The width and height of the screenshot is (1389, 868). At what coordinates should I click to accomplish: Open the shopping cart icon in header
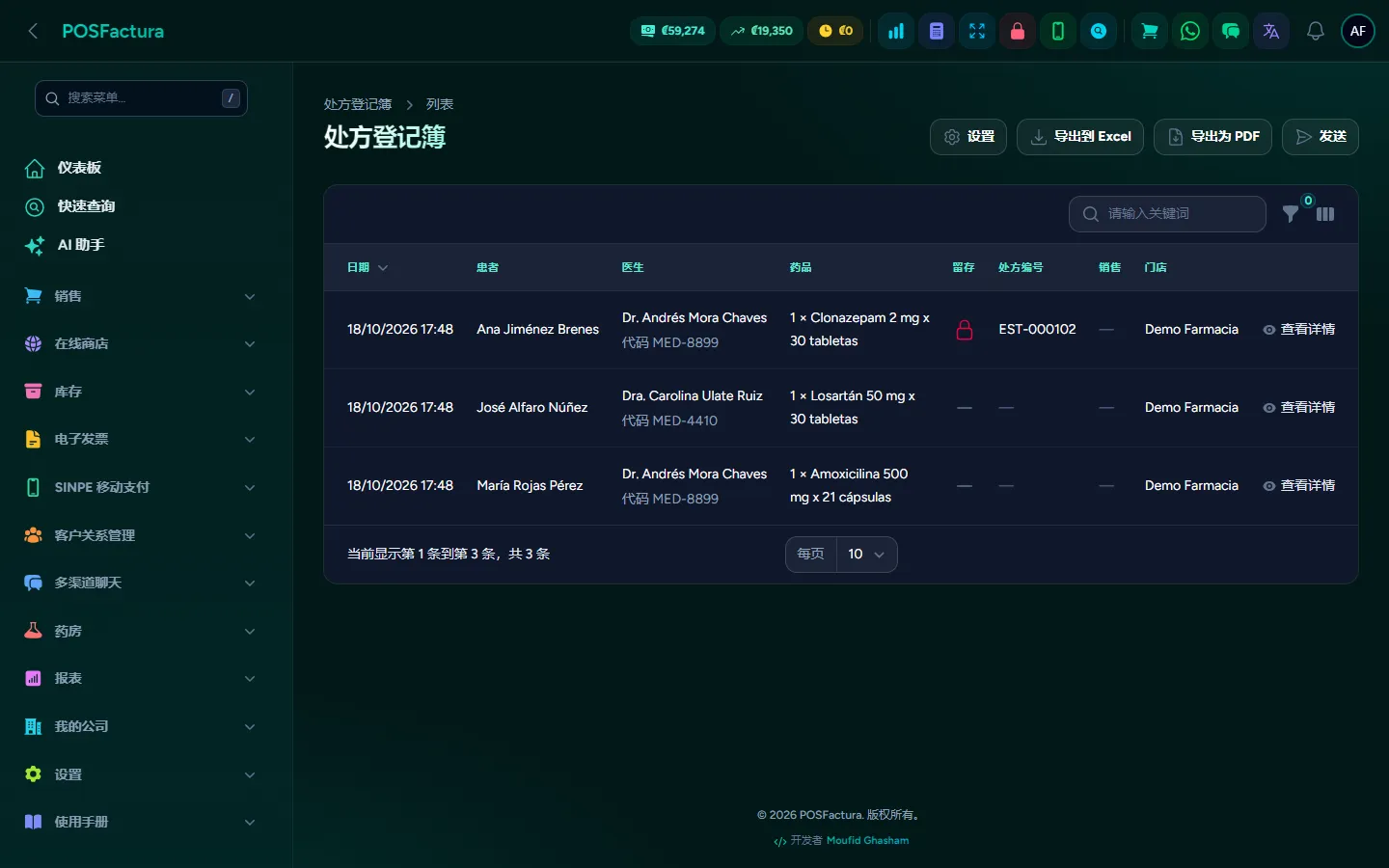click(x=1150, y=31)
